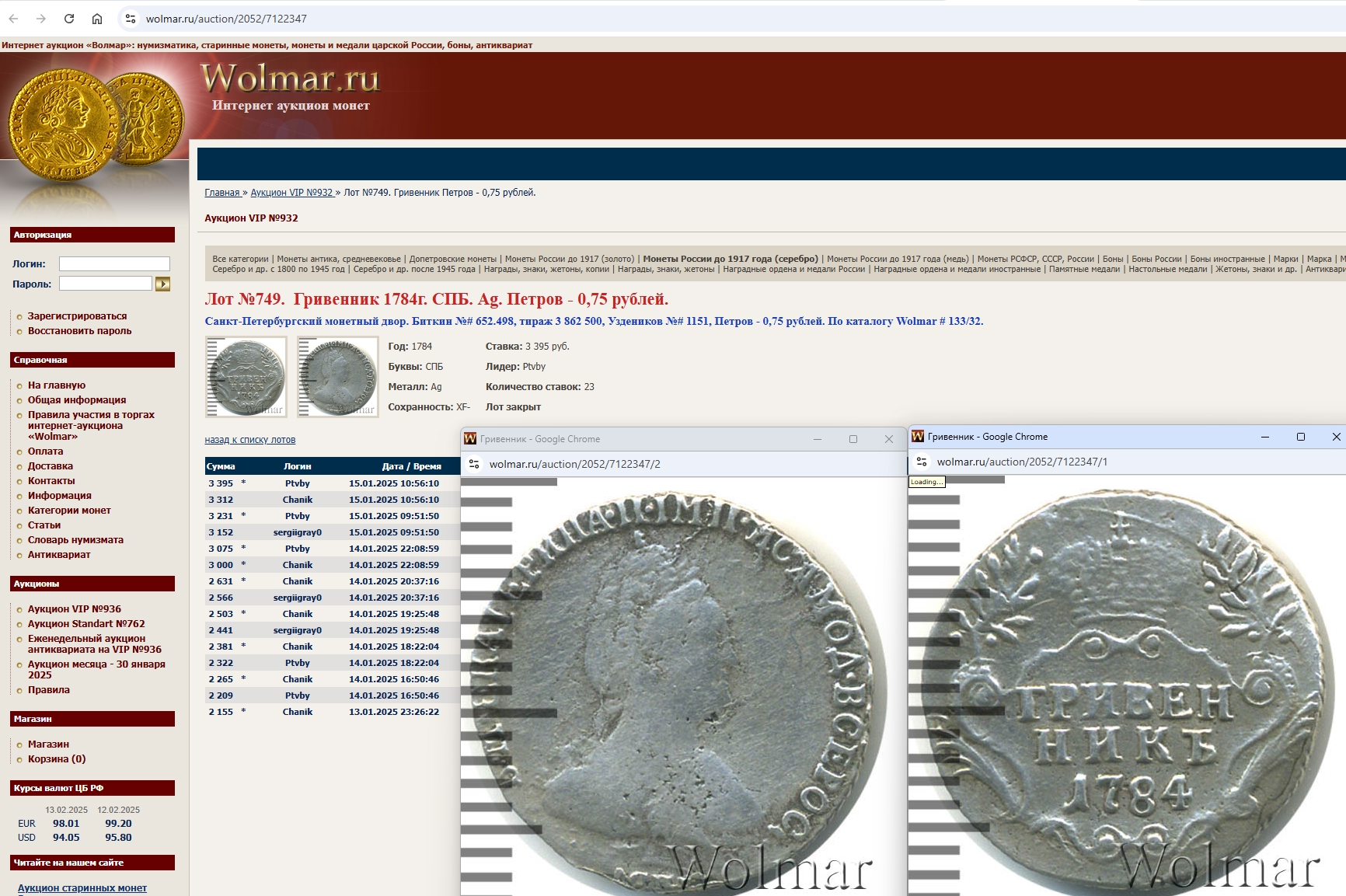This screenshot has height=896, width=1346.
Task: Open the coin reverse thumbnail image
Action: (x=246, y=377)
